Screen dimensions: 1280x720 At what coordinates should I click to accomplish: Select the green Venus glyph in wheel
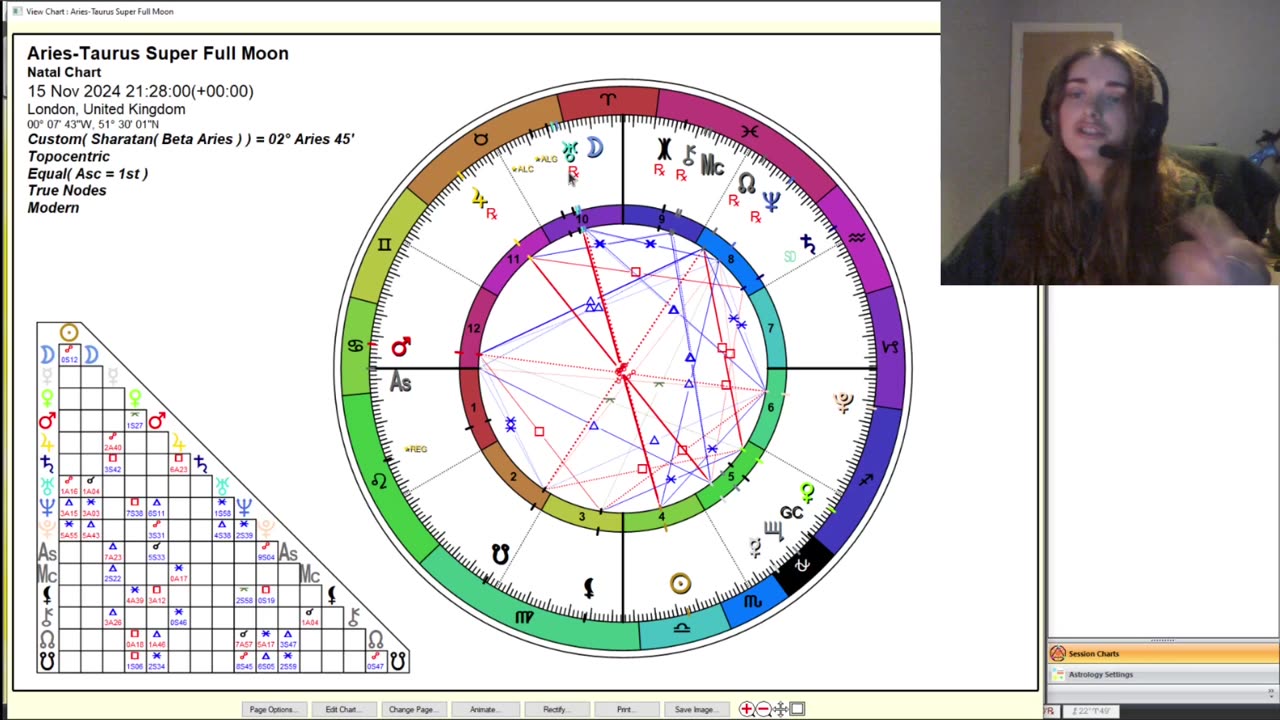pyautogui.click(x=808, y=493)
